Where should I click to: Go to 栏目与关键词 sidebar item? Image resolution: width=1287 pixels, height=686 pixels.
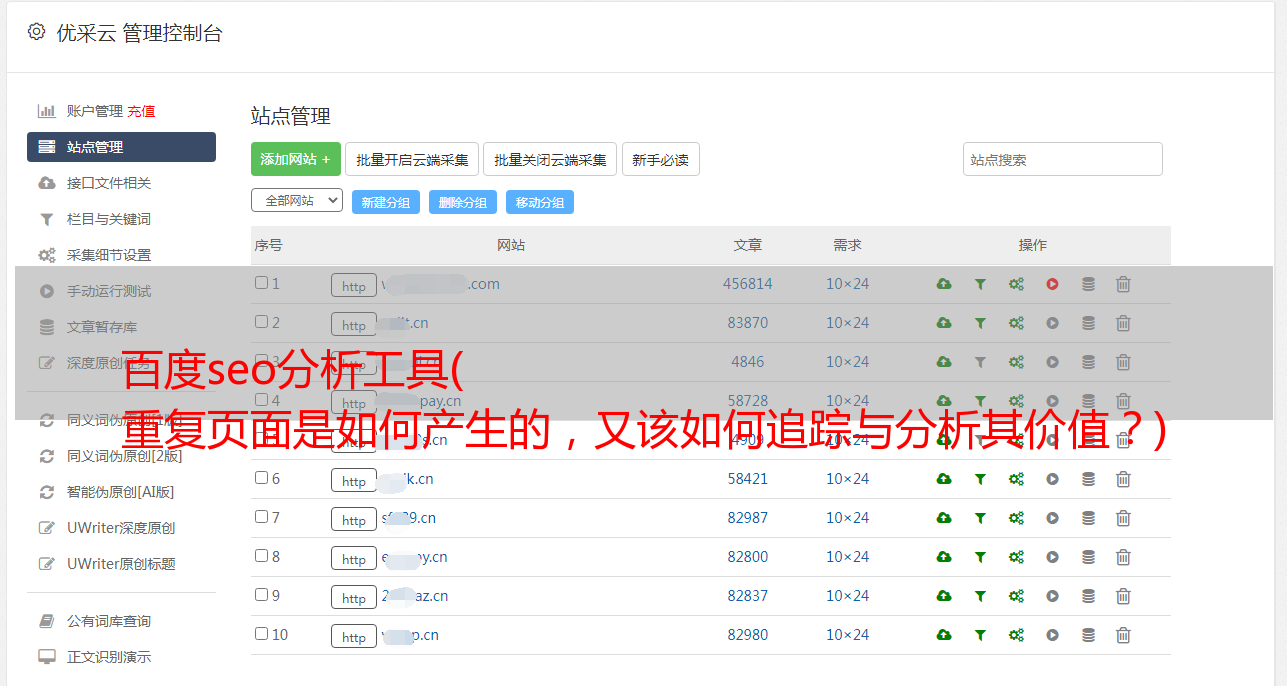[x=108, y=219]
